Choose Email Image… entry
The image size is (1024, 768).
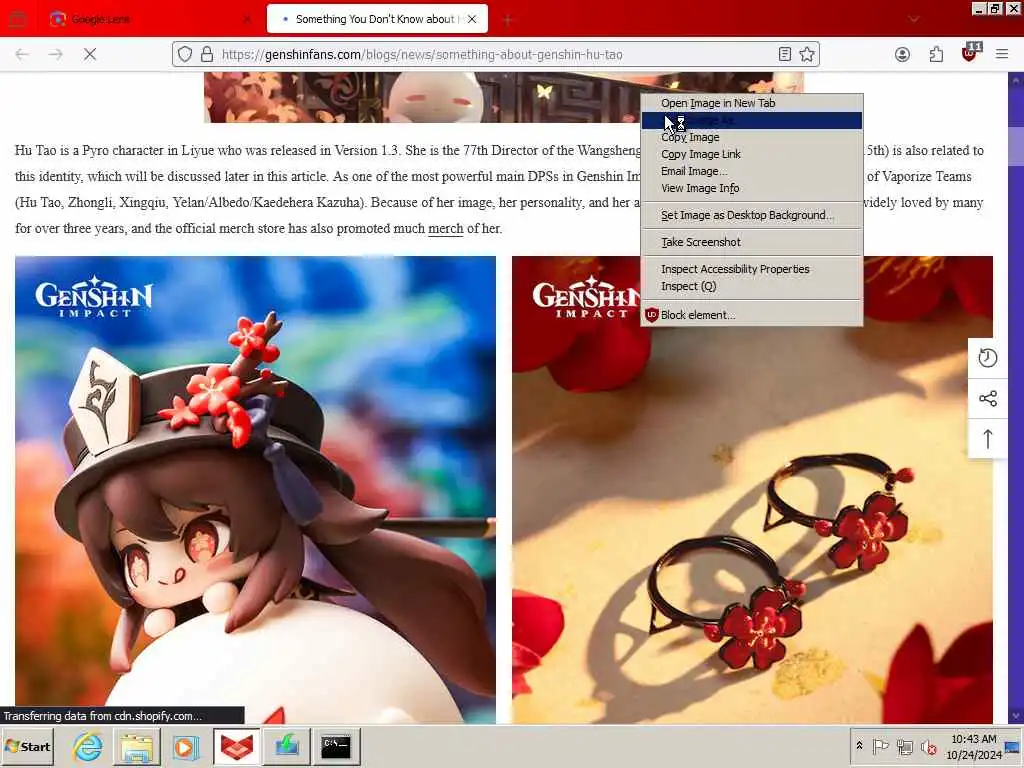point(752,171)
